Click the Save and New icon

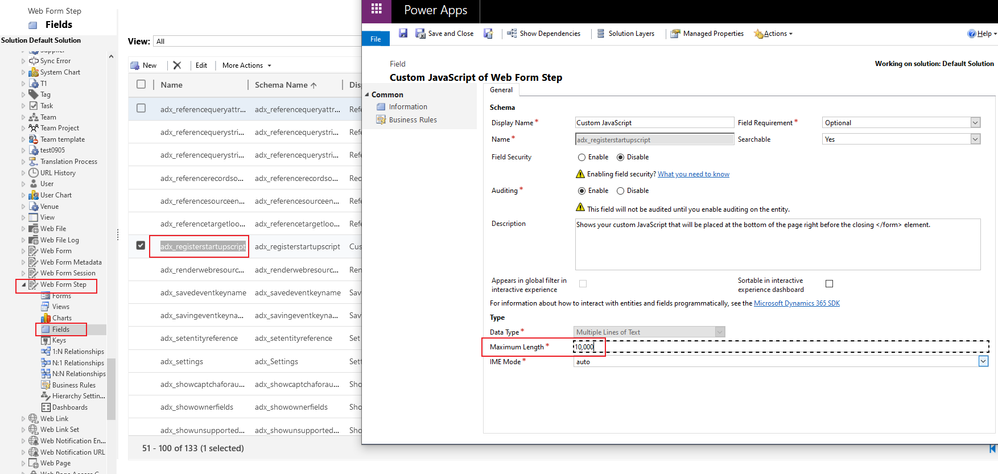click(x=488, y=33)
